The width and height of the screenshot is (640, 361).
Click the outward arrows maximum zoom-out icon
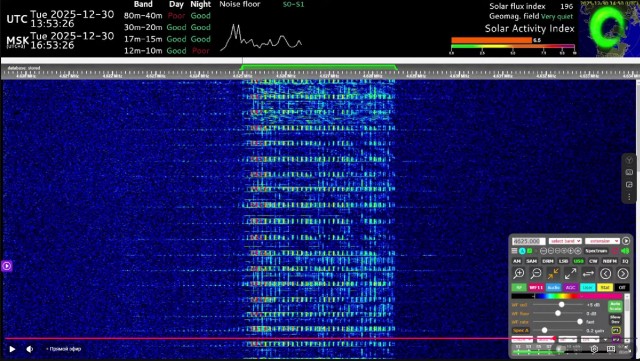[x=571, y=274]
